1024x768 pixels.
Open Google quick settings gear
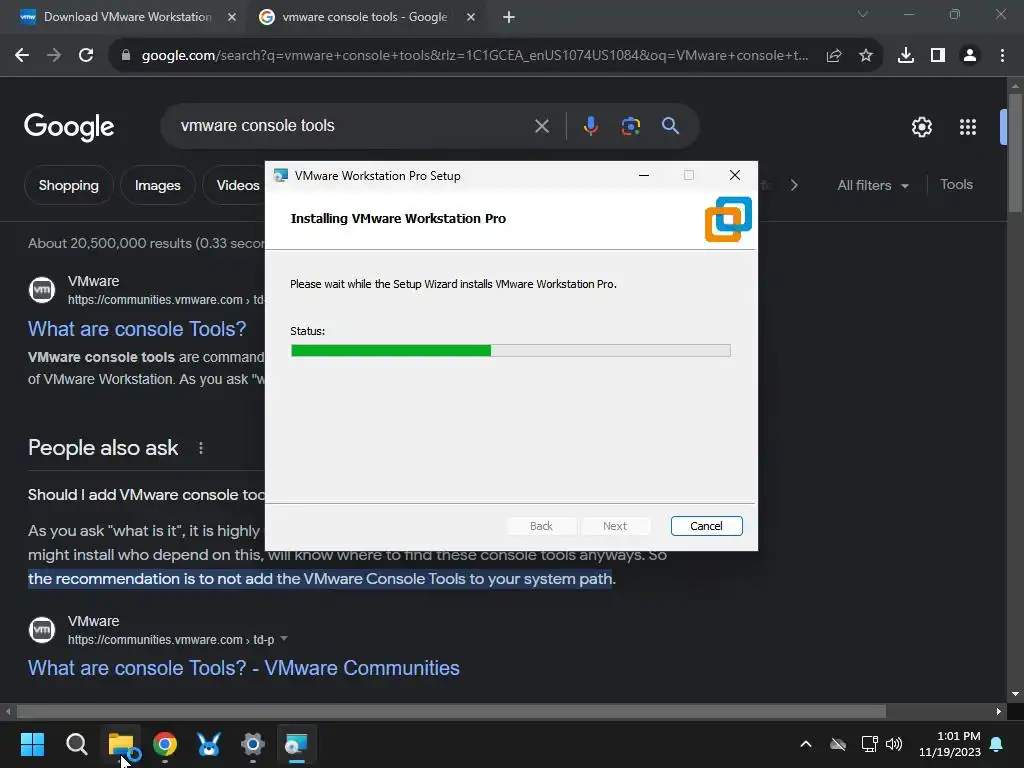pos(921,127)
